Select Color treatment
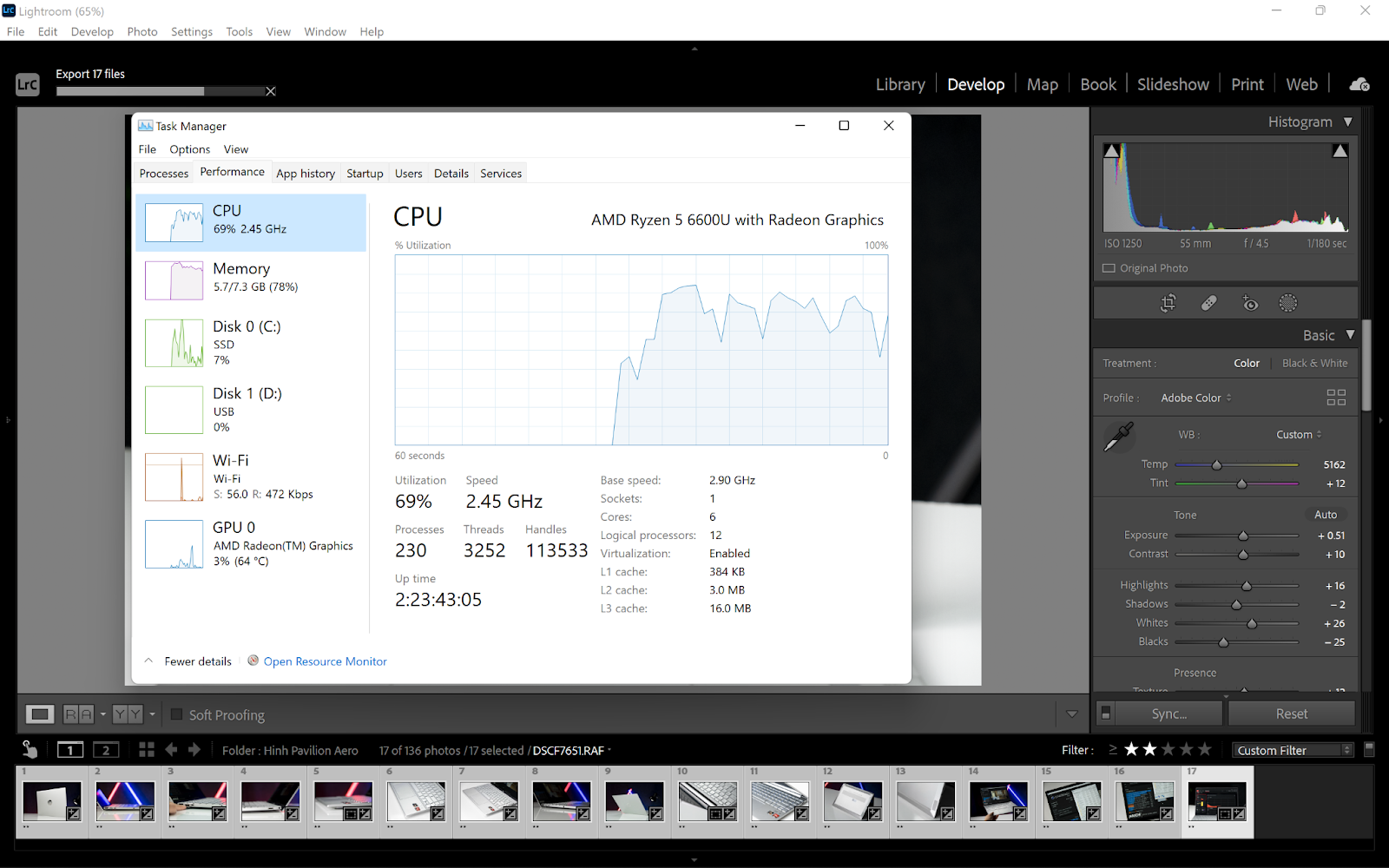 1247,364
